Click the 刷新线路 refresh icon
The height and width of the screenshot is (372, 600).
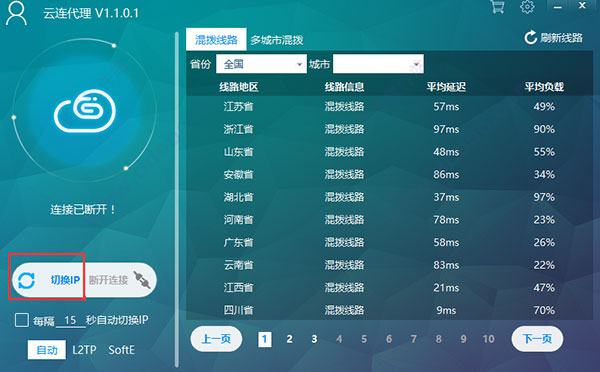coord(530,38)
